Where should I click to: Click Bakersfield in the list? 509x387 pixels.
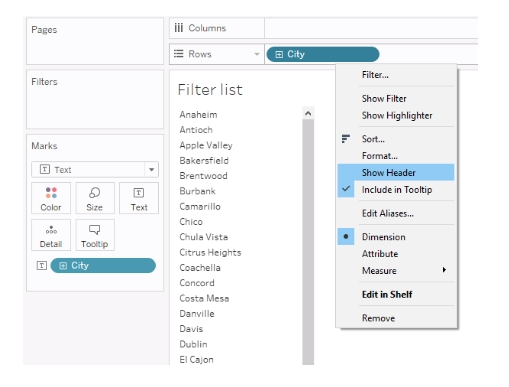click(x=204, y=161)
